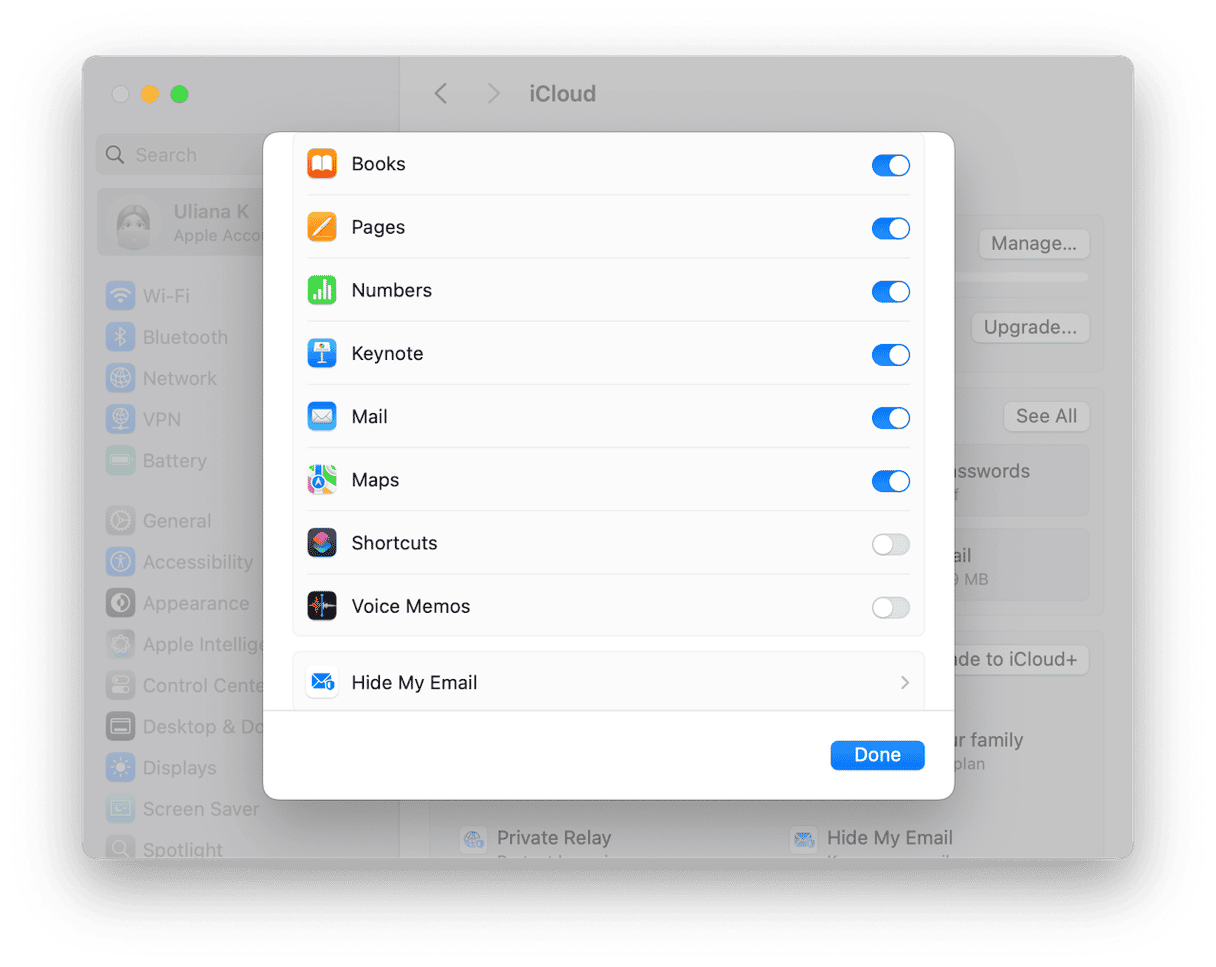Click the Wi-Fi icon in sidebar
Image resolution: width=1216 pixels, height=967 pixels.
coord(120,296)
